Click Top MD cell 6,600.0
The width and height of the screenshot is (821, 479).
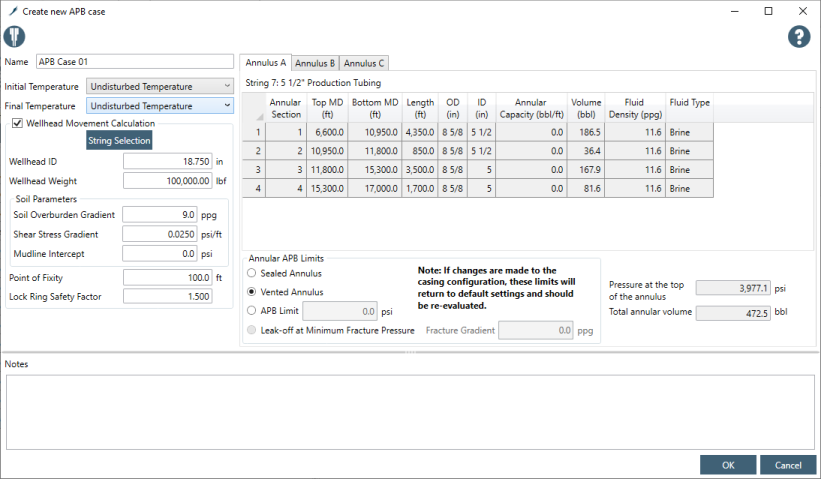327,132
